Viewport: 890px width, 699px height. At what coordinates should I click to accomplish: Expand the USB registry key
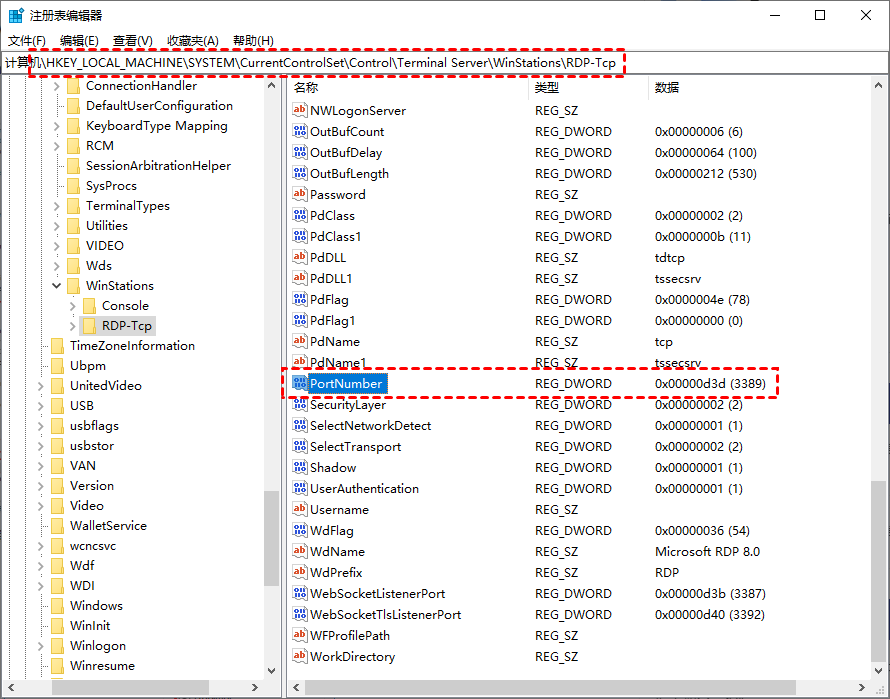click(x=40, y=406)
